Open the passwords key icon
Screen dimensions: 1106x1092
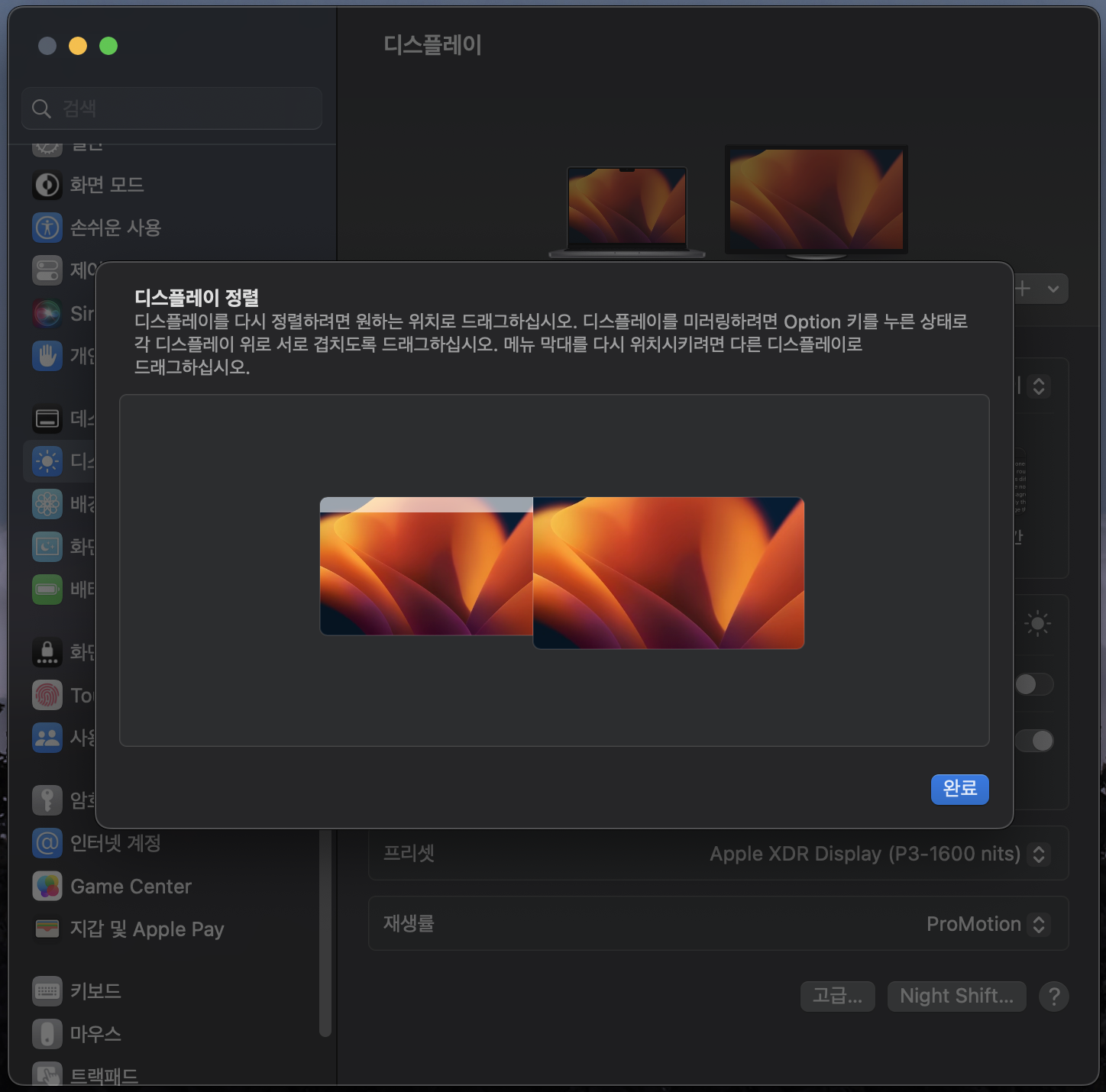point(47,800)
